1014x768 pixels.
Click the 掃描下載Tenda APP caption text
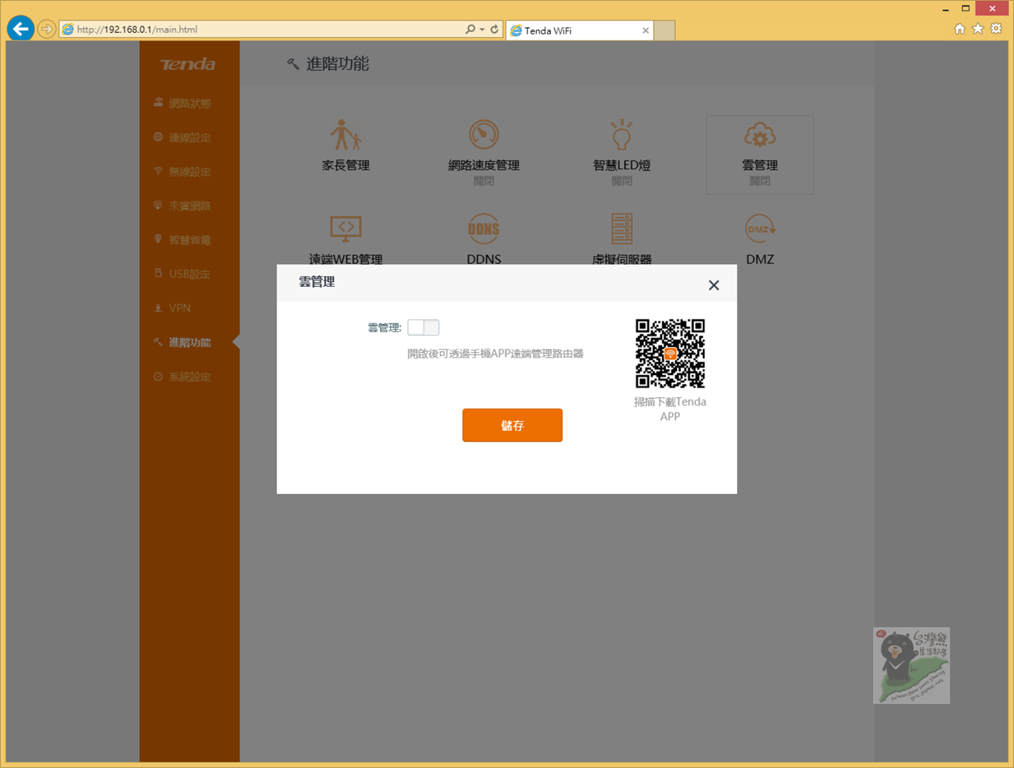coord(670,409)
